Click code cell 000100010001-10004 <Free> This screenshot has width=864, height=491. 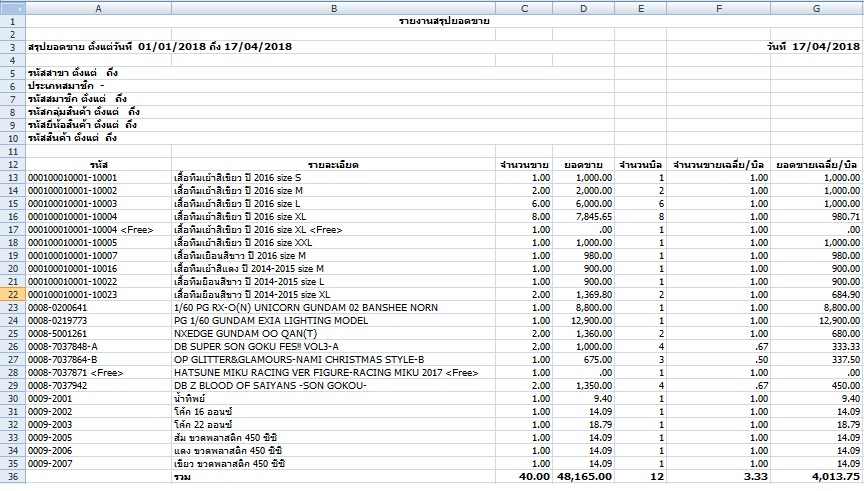pyautogui.click(x=99, y=230)
